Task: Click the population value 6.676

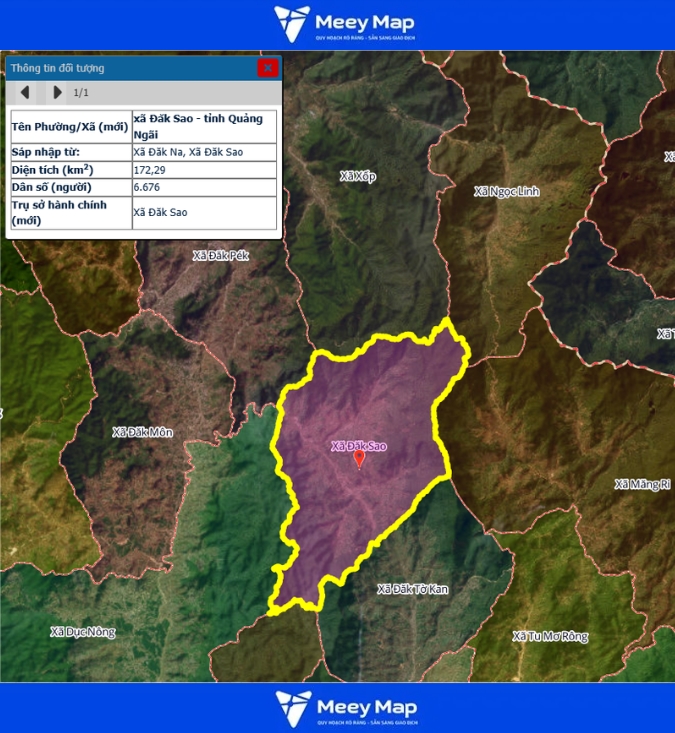Action: coord(147,187)
